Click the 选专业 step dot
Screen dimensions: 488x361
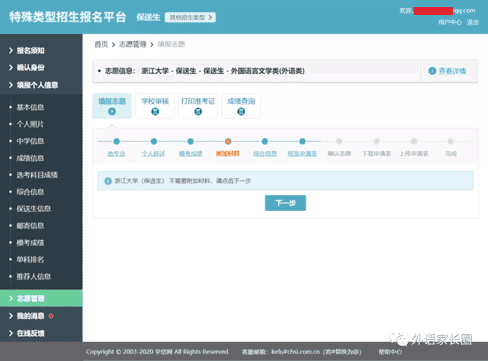point(116,141)
